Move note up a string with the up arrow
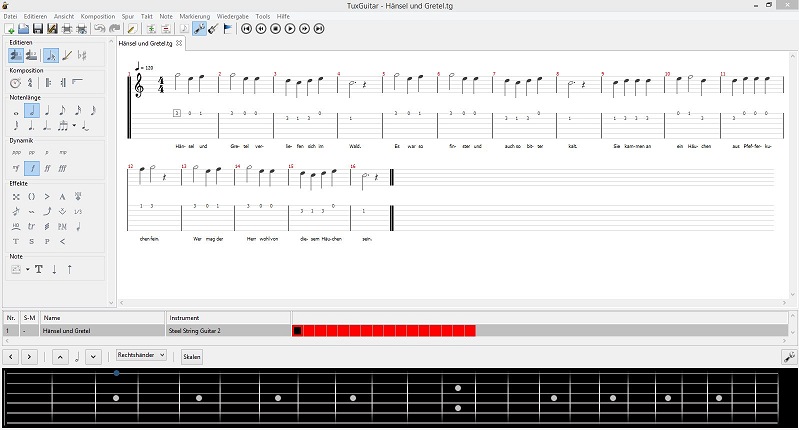Image resolution: width=799 pixels, height=430 pixels. pyautogui.click(x=69, y=270)
